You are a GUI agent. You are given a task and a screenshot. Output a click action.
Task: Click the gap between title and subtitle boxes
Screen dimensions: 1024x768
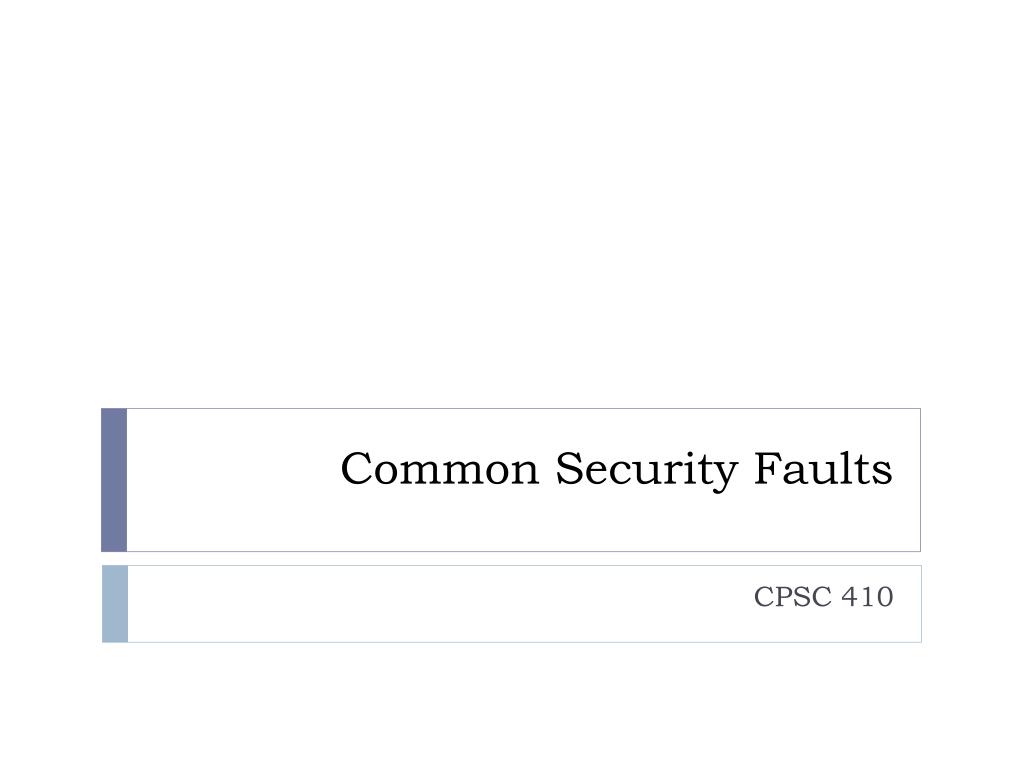click(512, 559)
